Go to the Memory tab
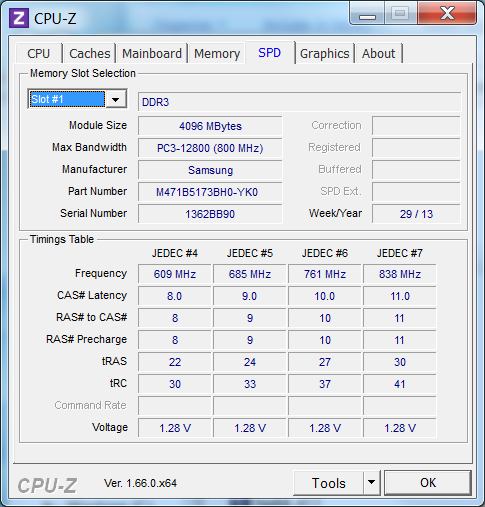485x507 pixels. (x=217, y=53)
